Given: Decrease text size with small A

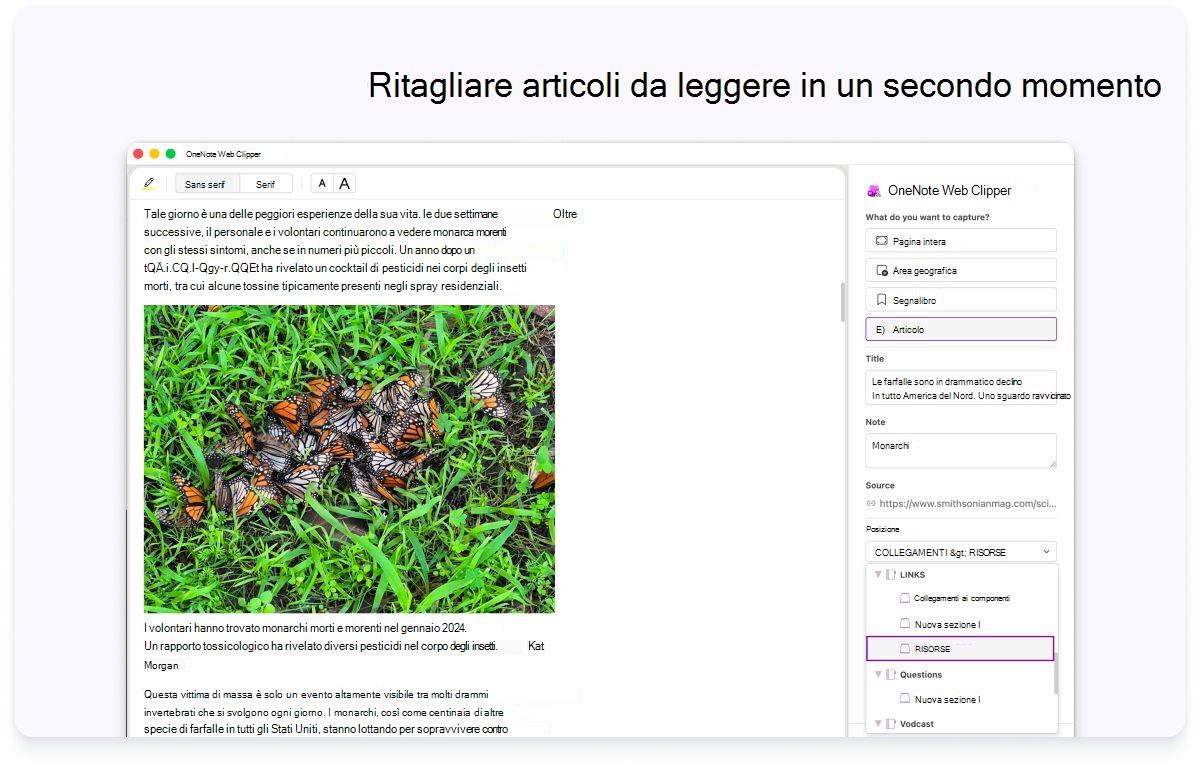Looking at the screenshot, I should click(x=322, y=183).
